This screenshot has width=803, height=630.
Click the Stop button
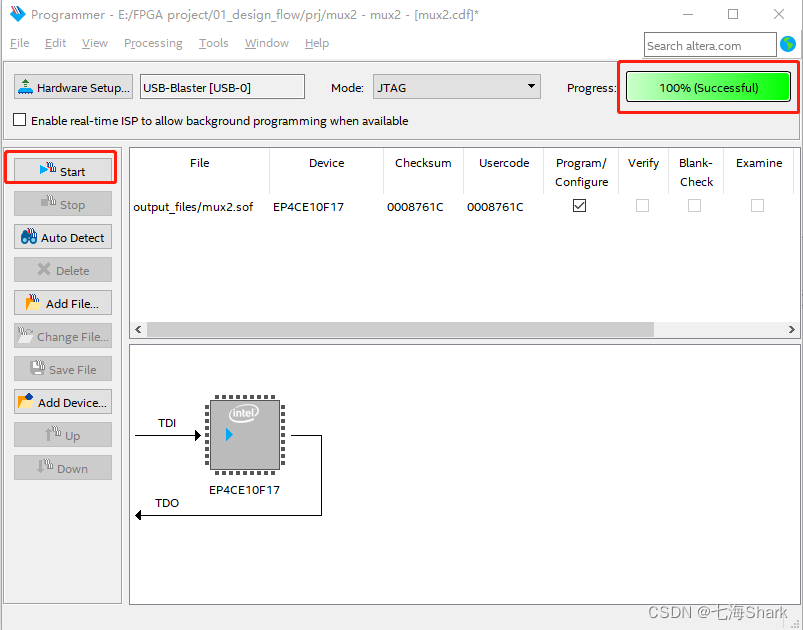[62, 204]
